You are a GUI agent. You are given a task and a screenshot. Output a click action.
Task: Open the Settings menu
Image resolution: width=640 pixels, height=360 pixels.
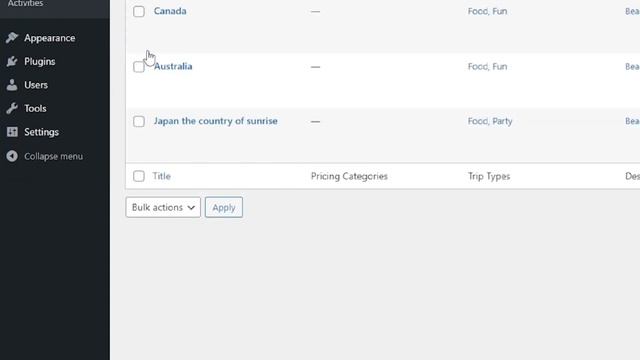[x=41, y=132]
